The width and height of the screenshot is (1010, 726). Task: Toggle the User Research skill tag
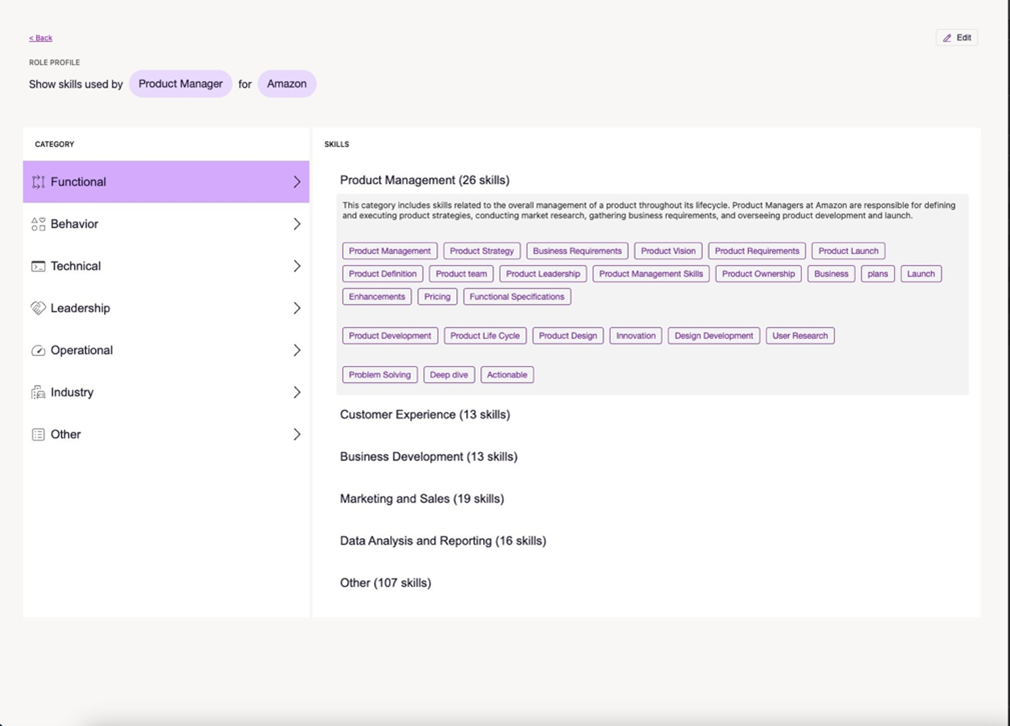pos(799,335)
